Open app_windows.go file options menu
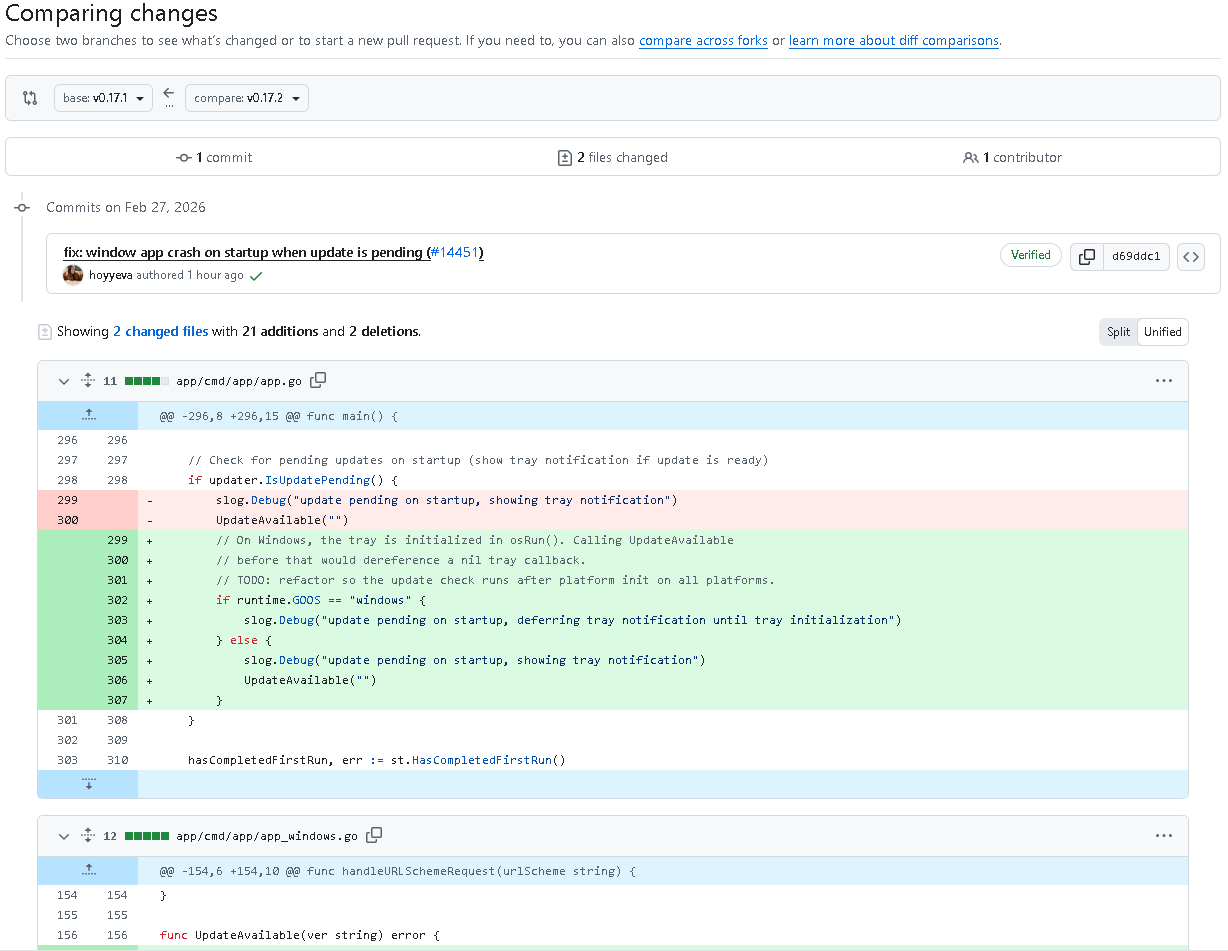 tap(1163, 836)
